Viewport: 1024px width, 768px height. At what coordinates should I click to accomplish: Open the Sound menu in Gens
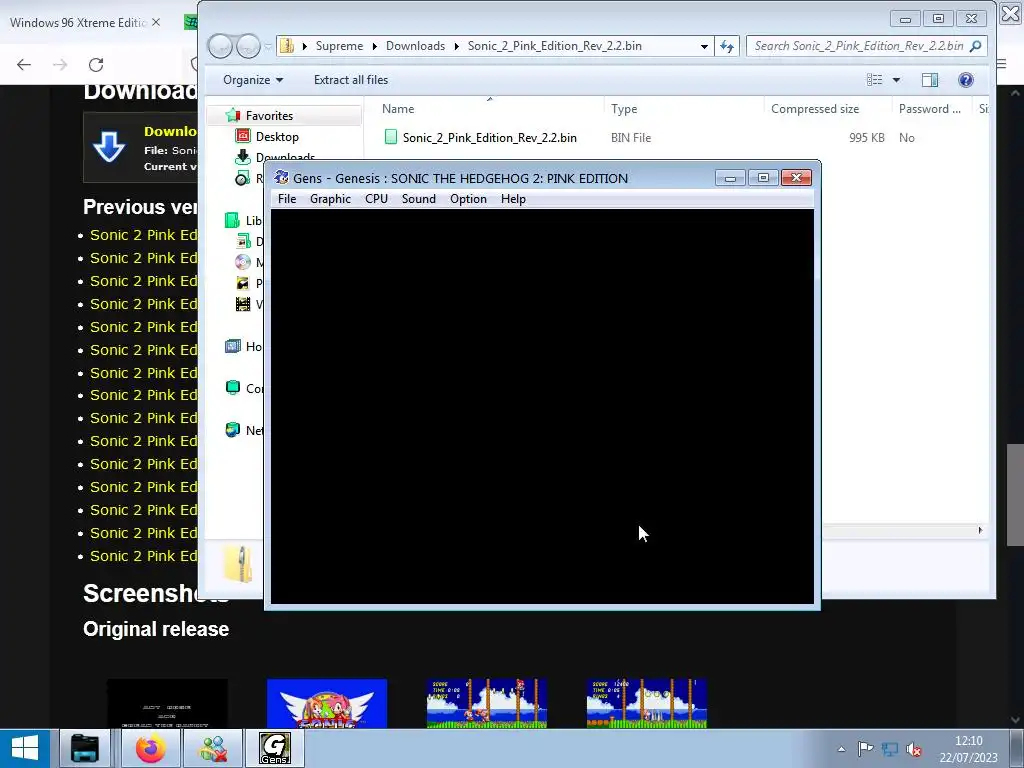click(x=419, y=199)
